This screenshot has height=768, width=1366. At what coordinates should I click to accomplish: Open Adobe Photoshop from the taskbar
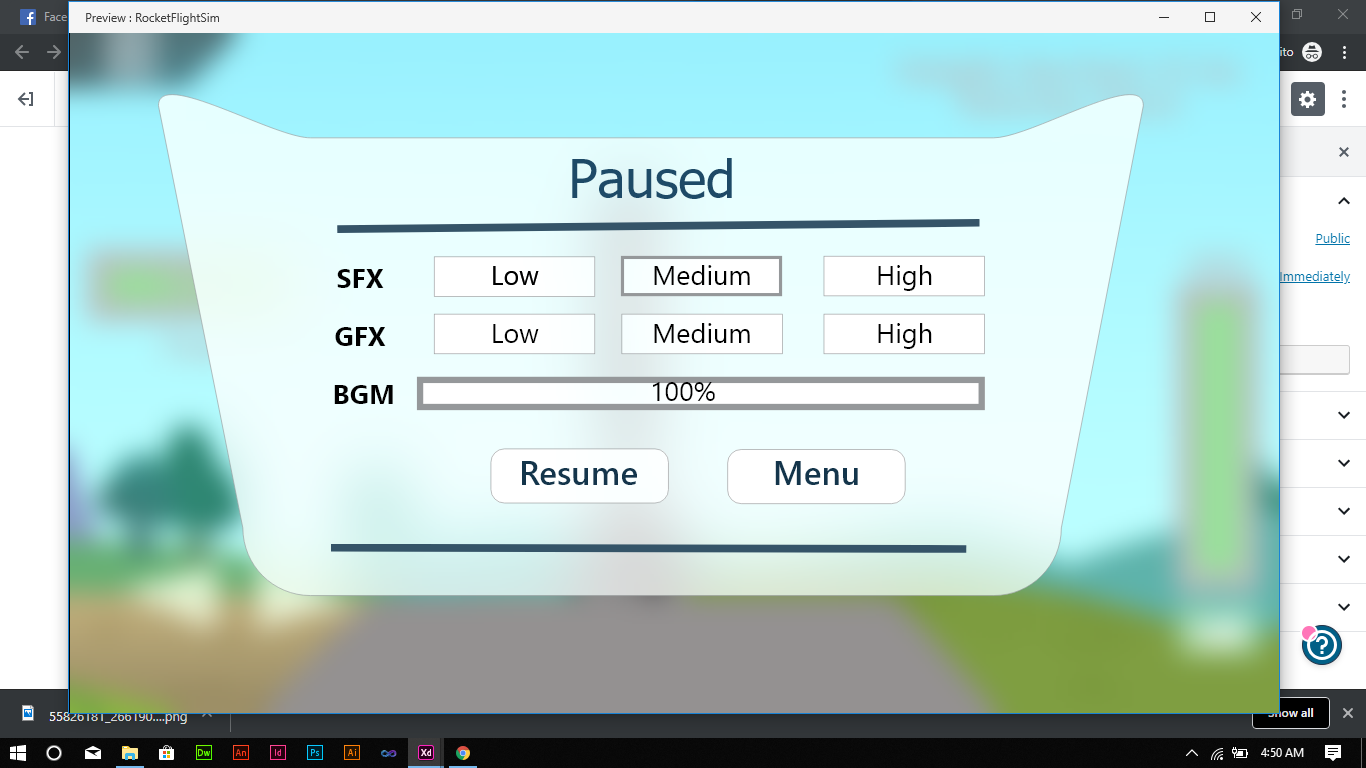(315, 753)
